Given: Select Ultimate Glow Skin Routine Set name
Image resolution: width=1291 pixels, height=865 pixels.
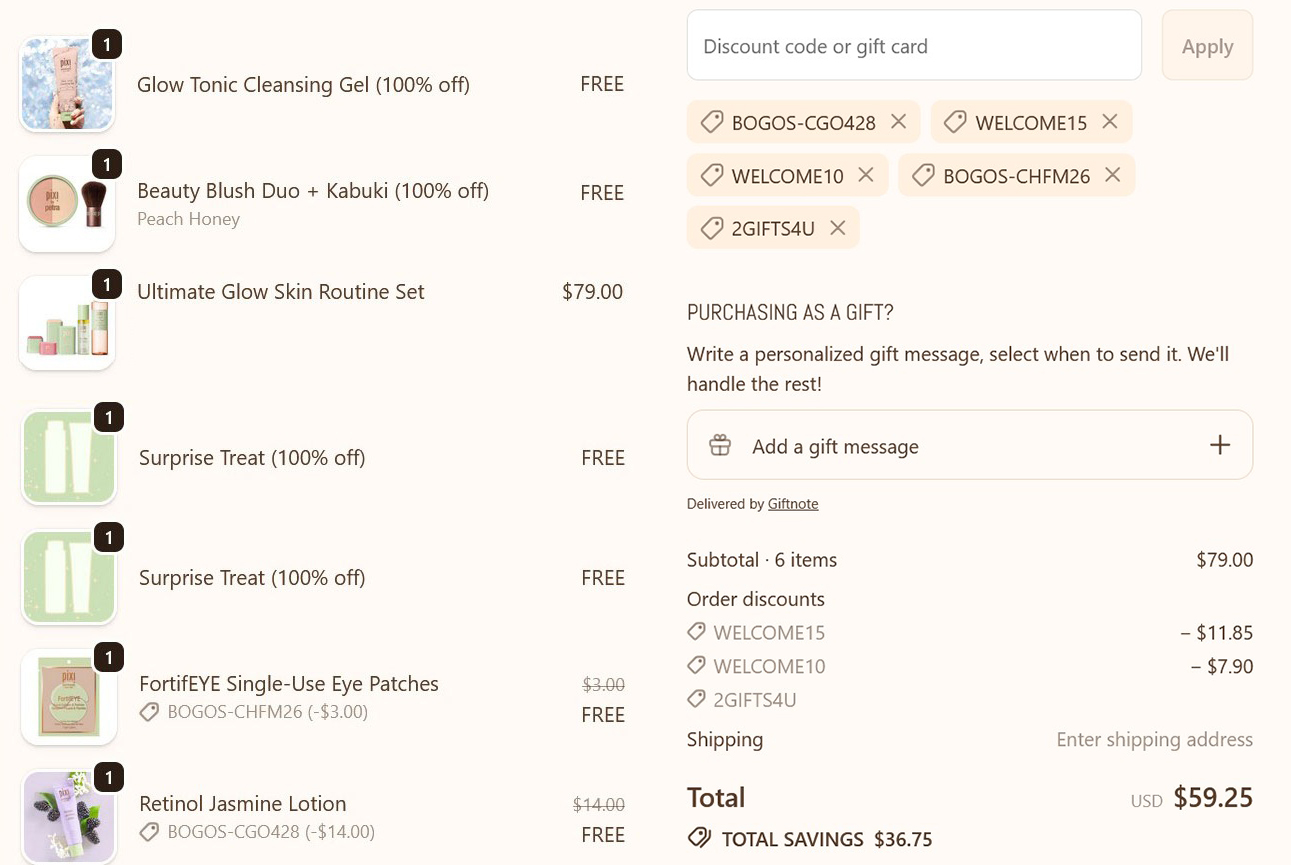Looking at the screenshot, I should 281,291.
